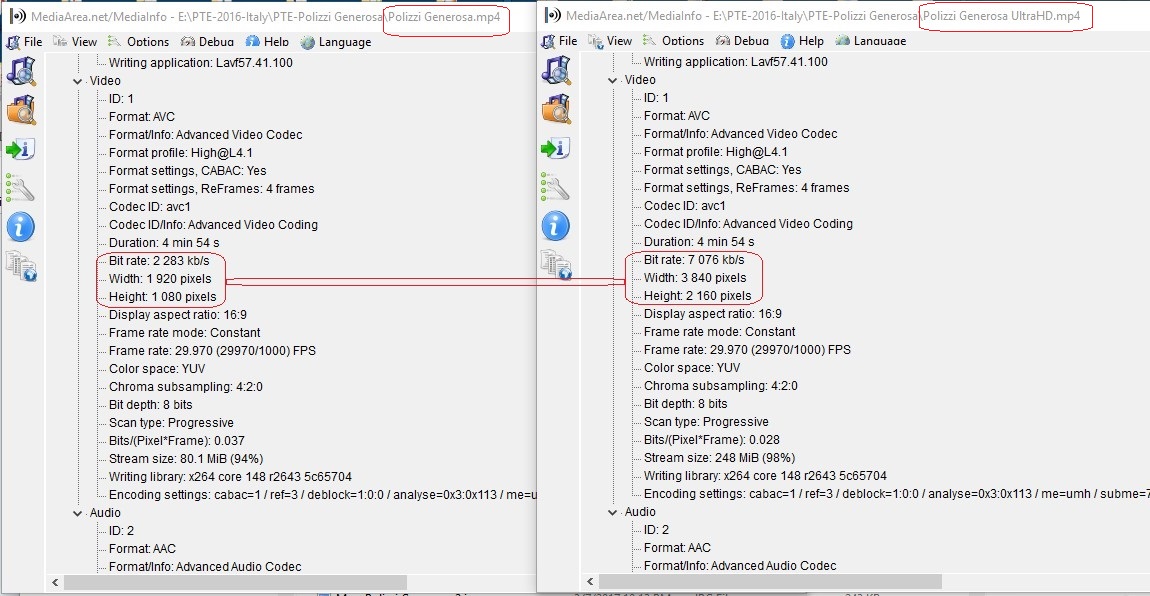Open the Language menu in left window
Screen dimensions: 1150x596
point(335,42)
